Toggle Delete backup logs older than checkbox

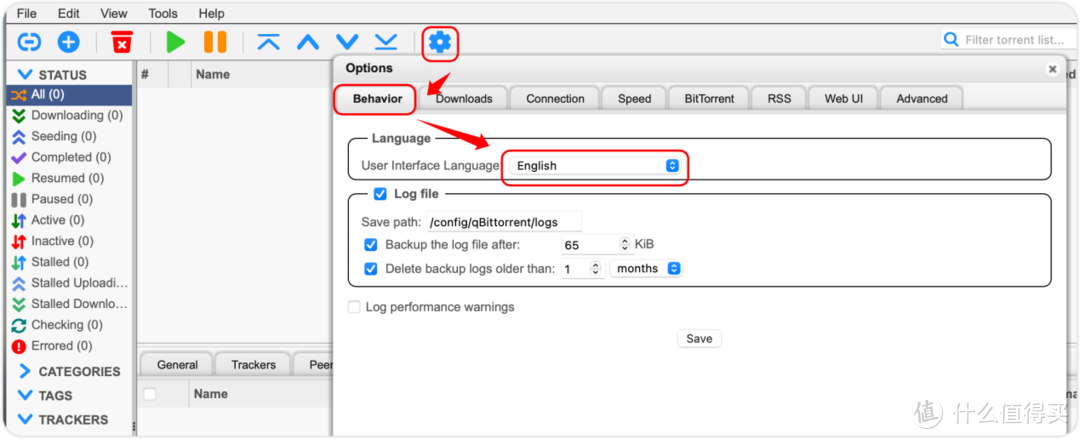click(x=371, y=269)
